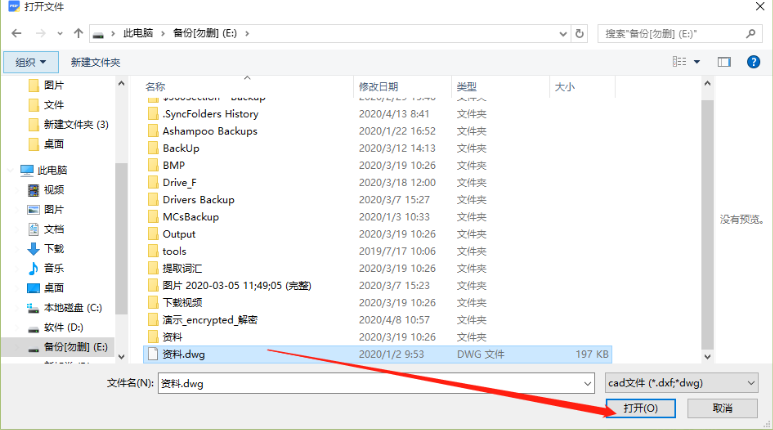Select 下载 in navigation tree
Image resolution: width=773 pixels, height=430 pixels.
54,249
